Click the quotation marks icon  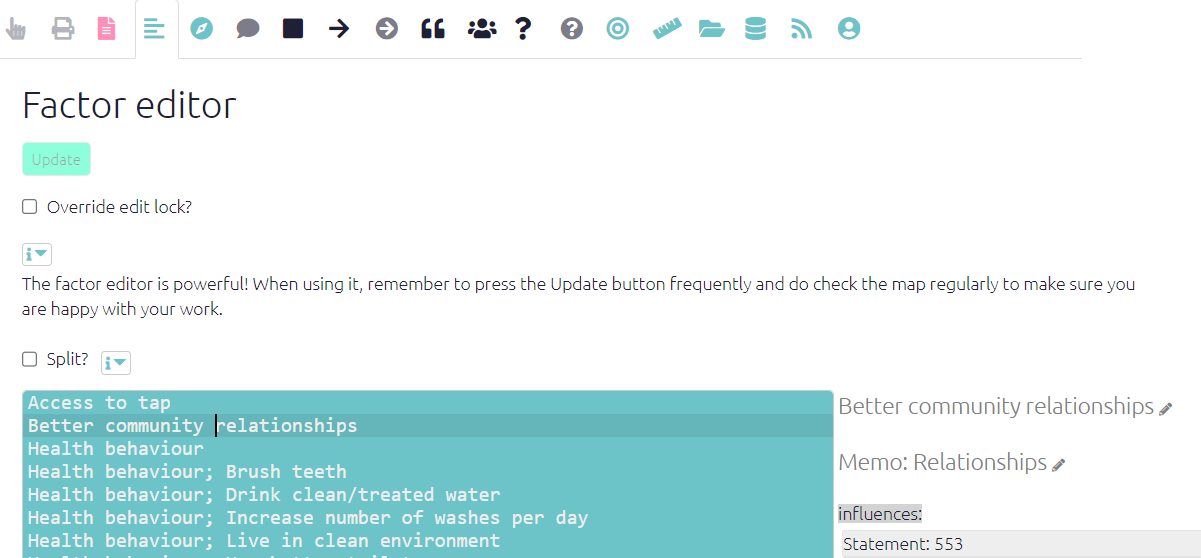(432, 29)
